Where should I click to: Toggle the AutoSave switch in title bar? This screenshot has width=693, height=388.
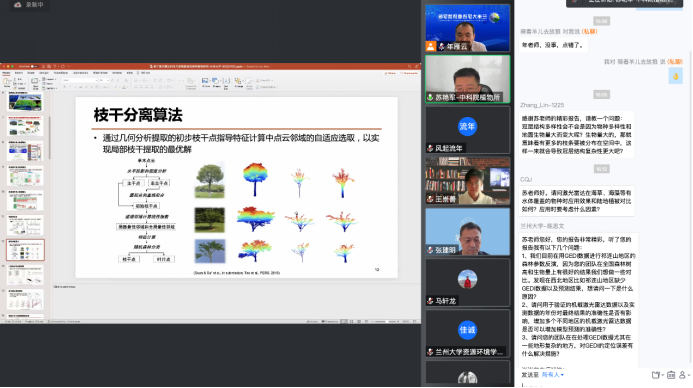tap(34, 66)
